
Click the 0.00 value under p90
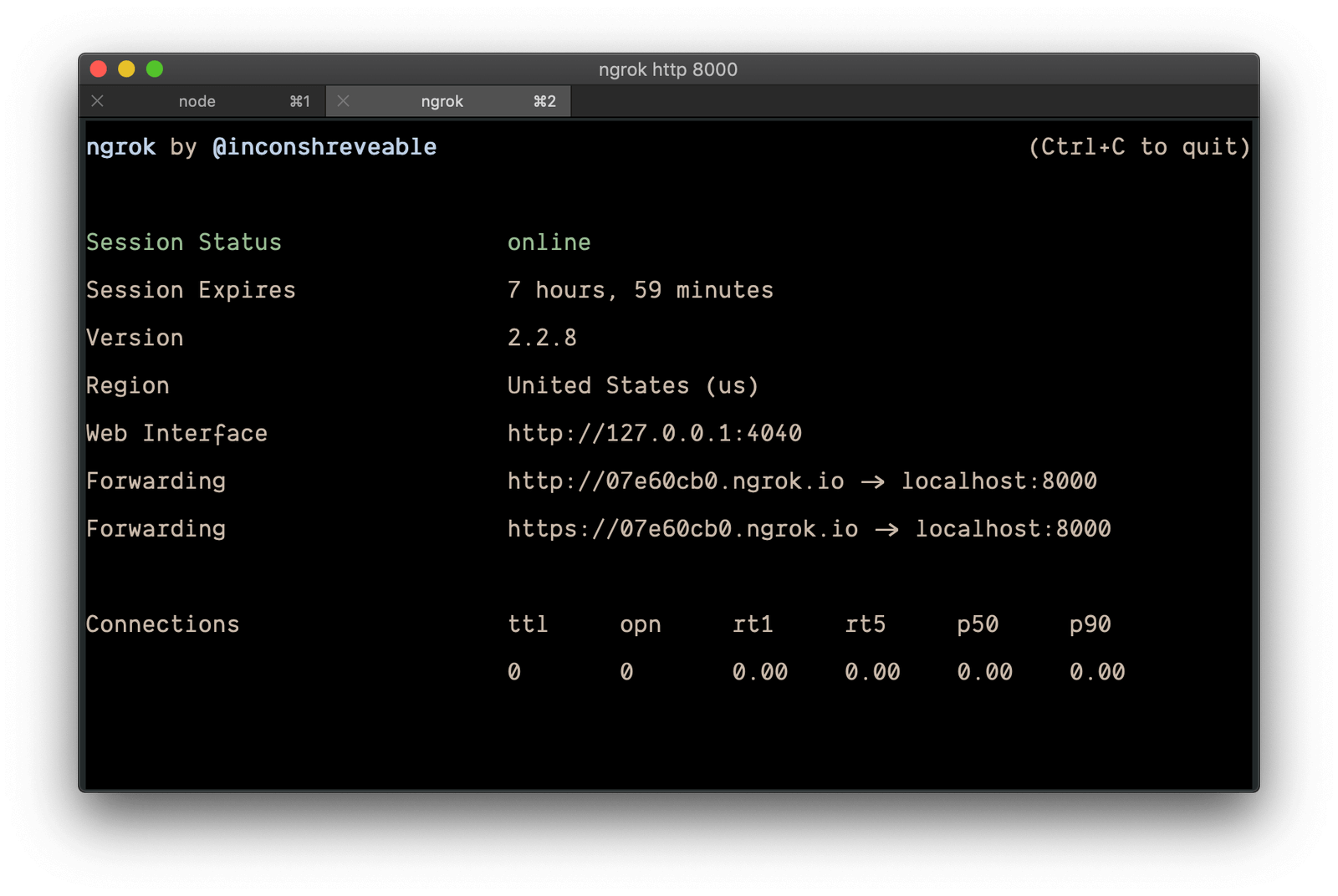tap(1097, 672)
